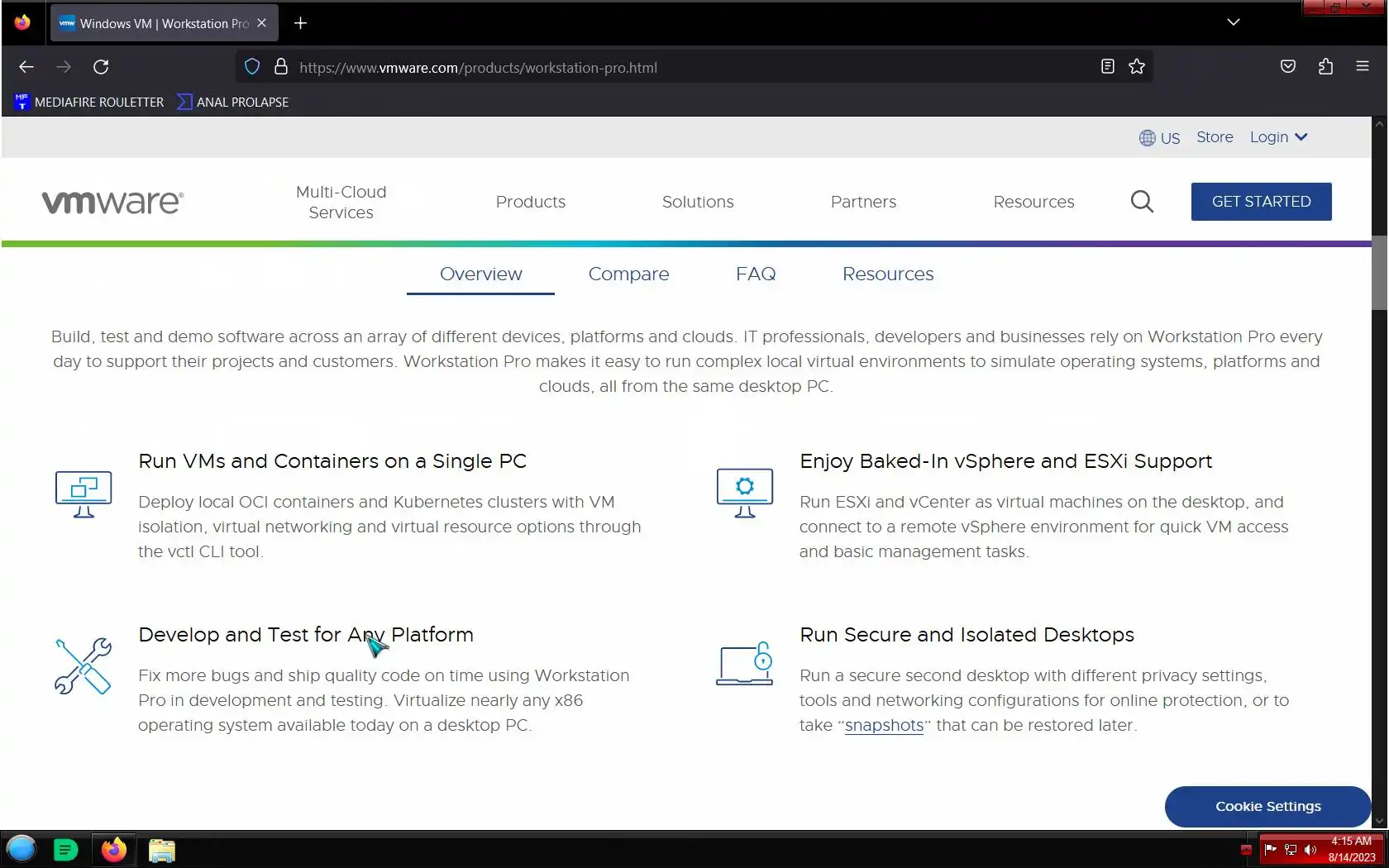Click the Secure Desktops laptop lock icon
Screen dimensions: 1389x868
(x=744, y=664)
